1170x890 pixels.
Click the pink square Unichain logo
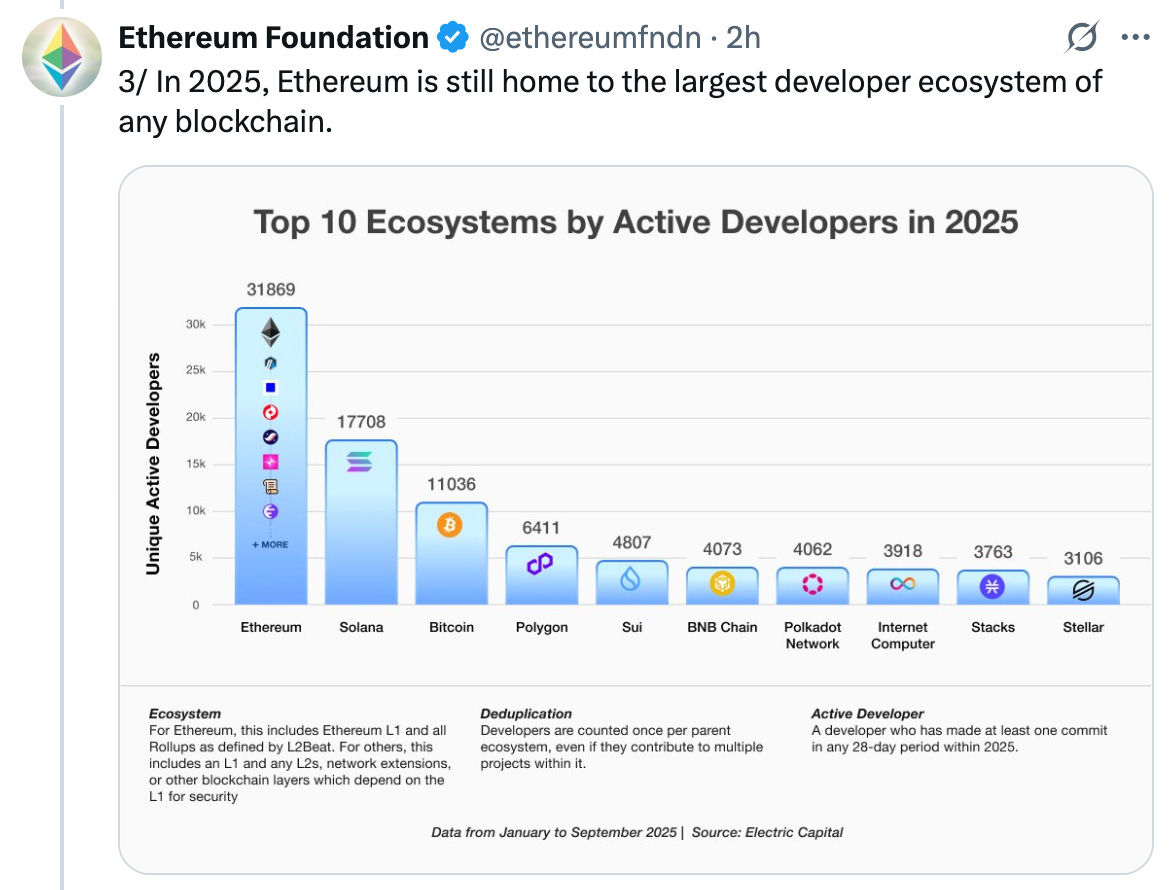tap(270, 462)
